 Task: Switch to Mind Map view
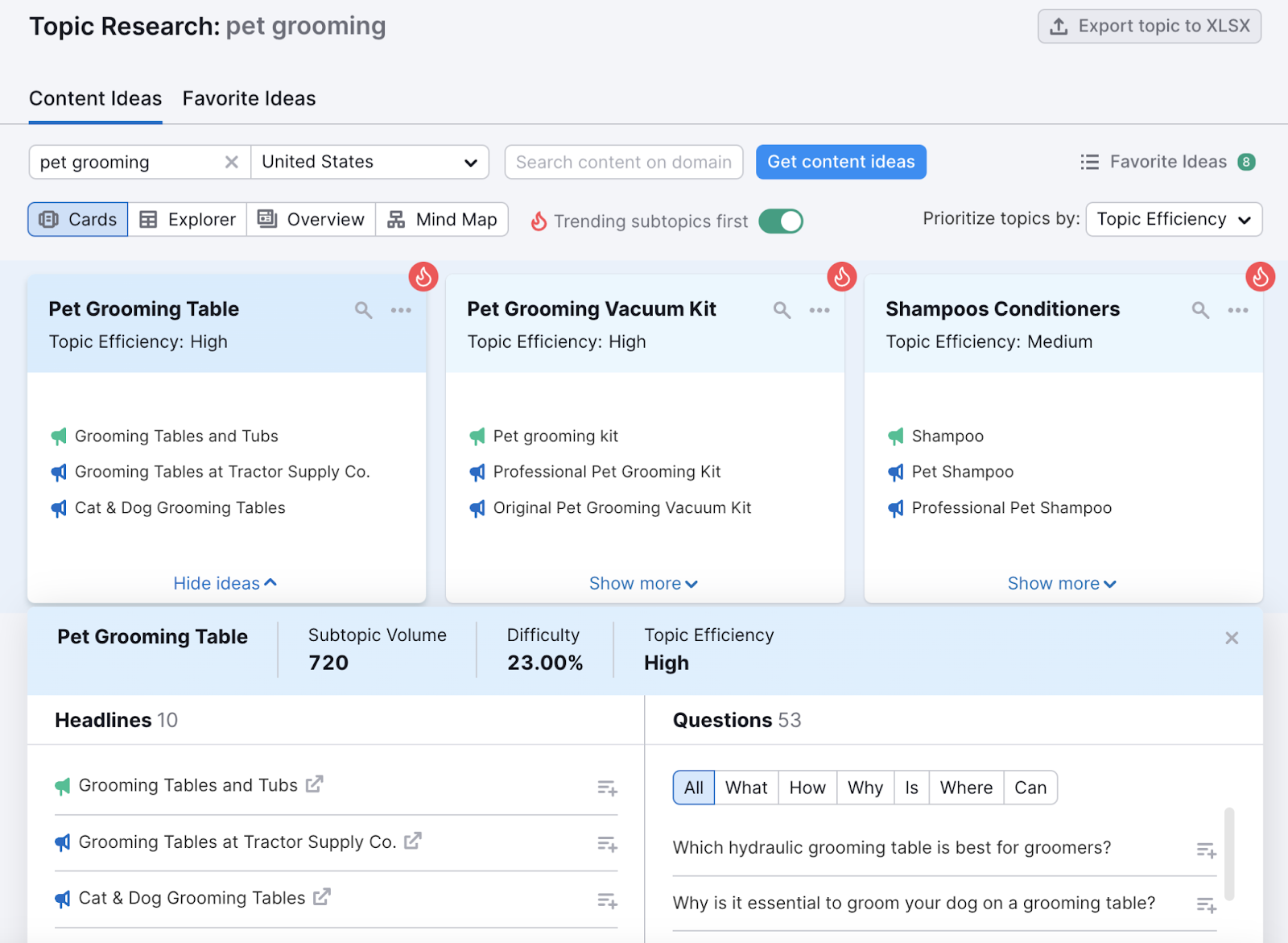click(x=442, y=219)
